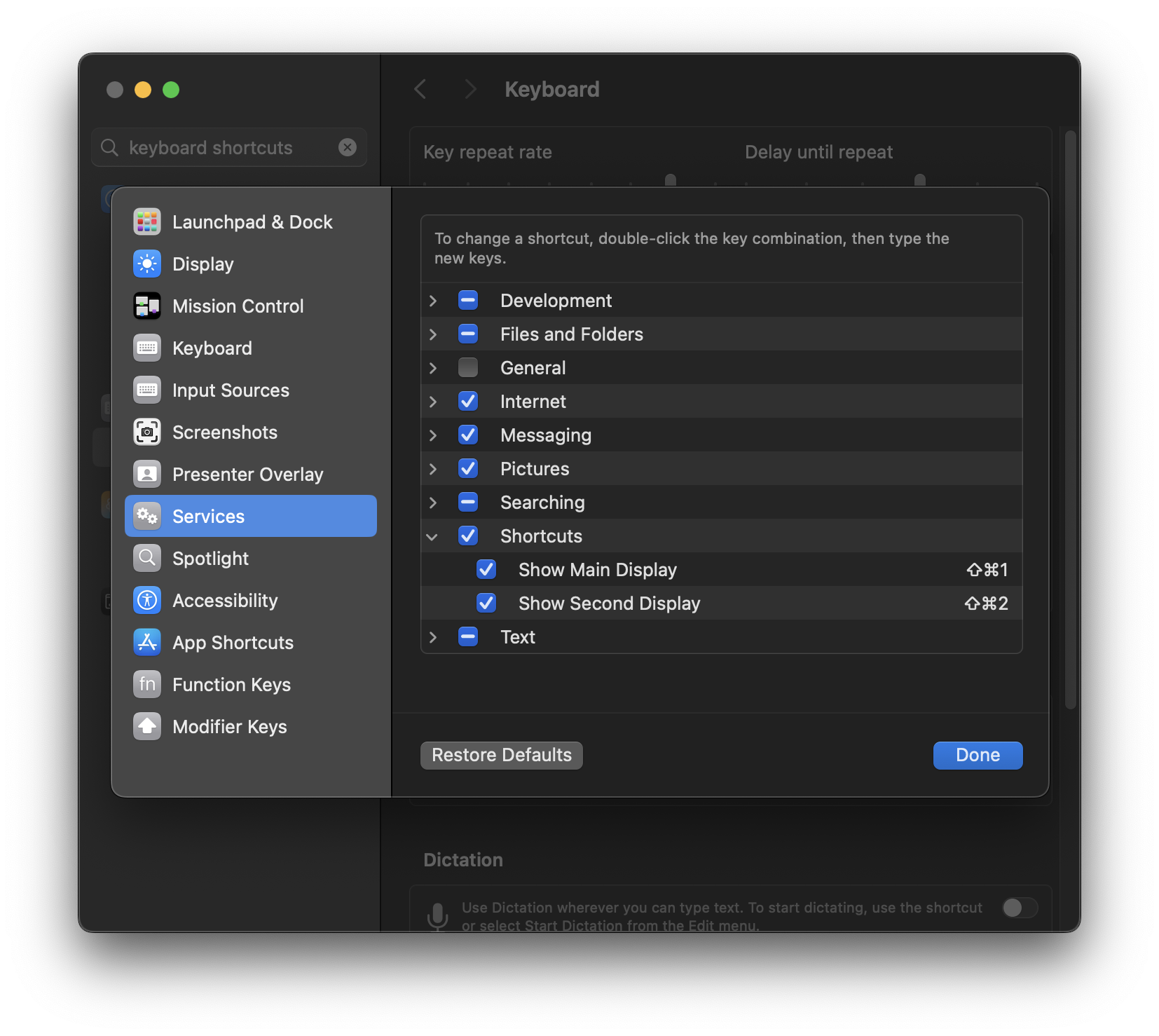Click the back chevron beside Keyboard title
The image size is (1159, 1036).
(420, 89)
